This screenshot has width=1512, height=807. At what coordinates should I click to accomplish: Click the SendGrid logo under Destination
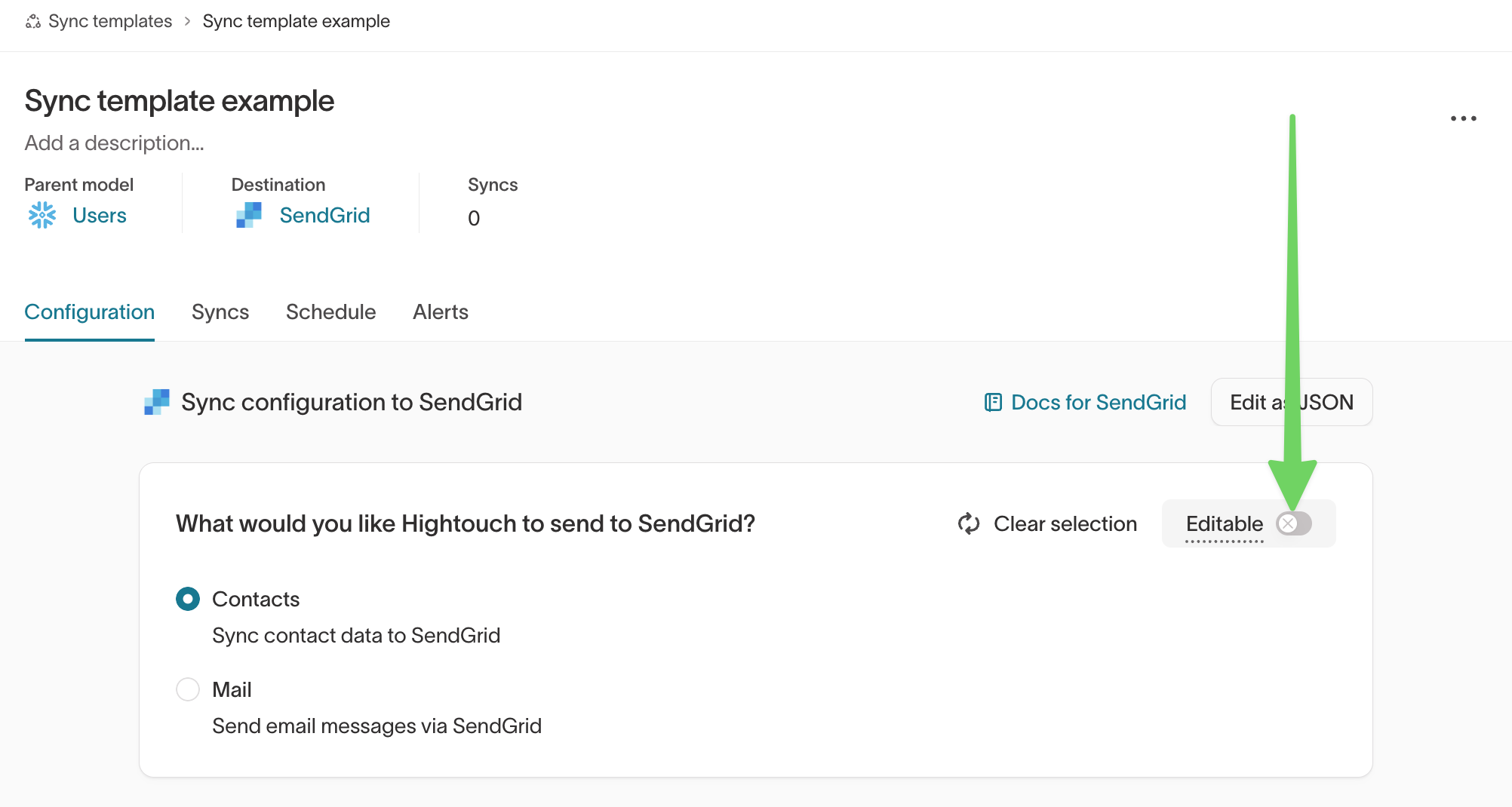click(x=249, y=216)
